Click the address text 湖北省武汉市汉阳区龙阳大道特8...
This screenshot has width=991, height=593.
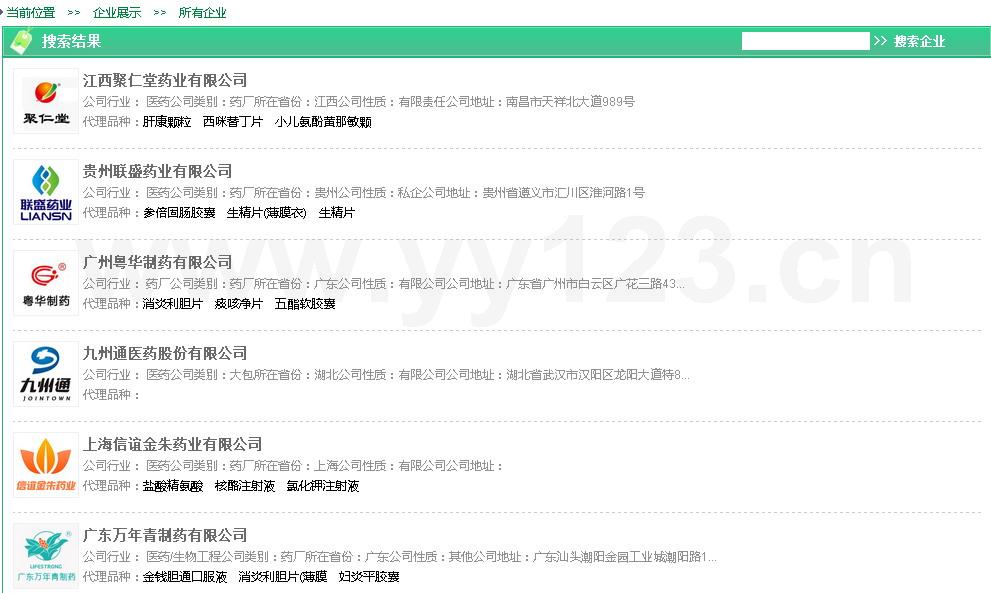point(597,375)
